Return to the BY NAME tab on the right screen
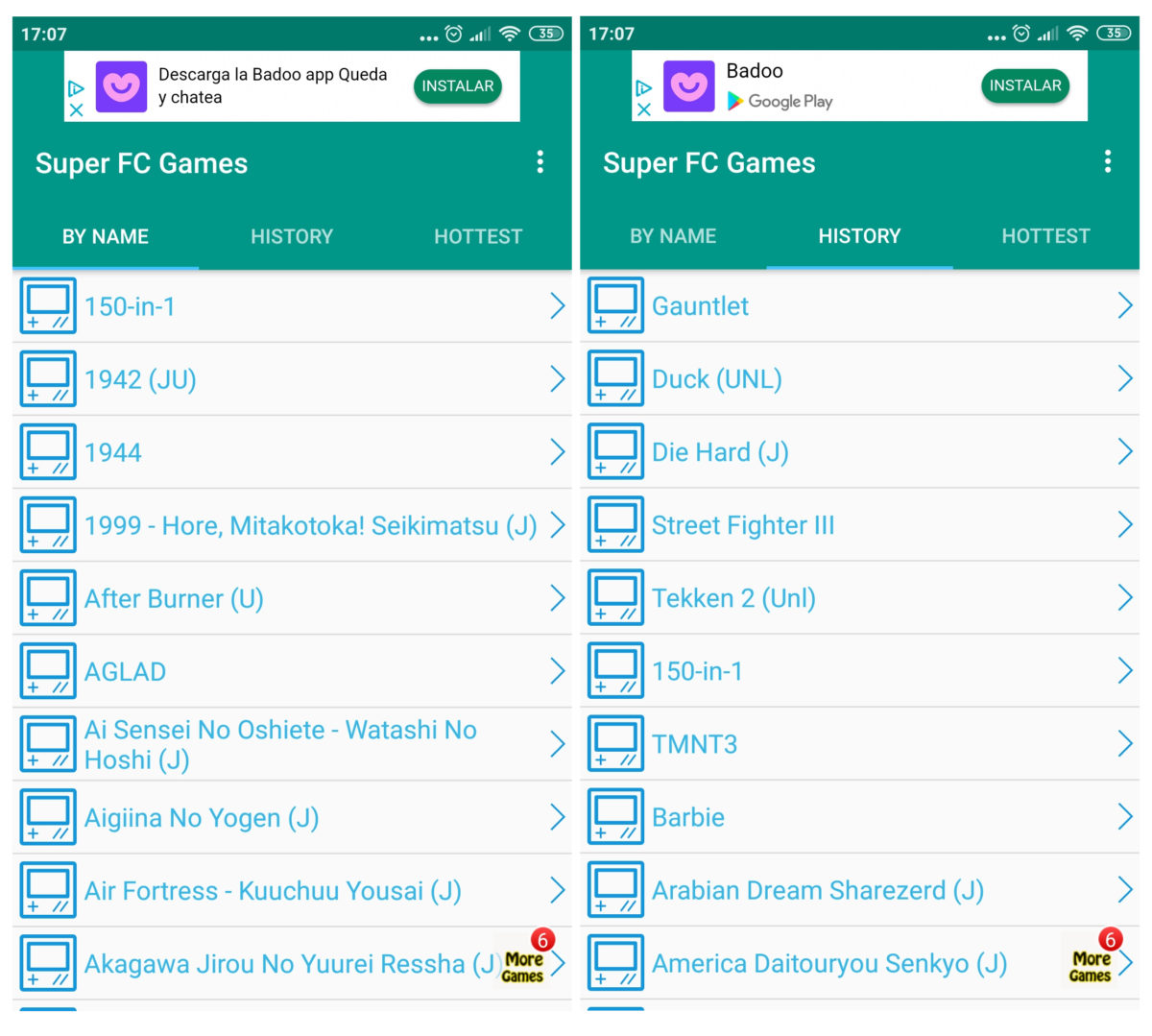The width and height of the screenshot is (1152, 1036). pyautogui.click(x=672, y=236)
